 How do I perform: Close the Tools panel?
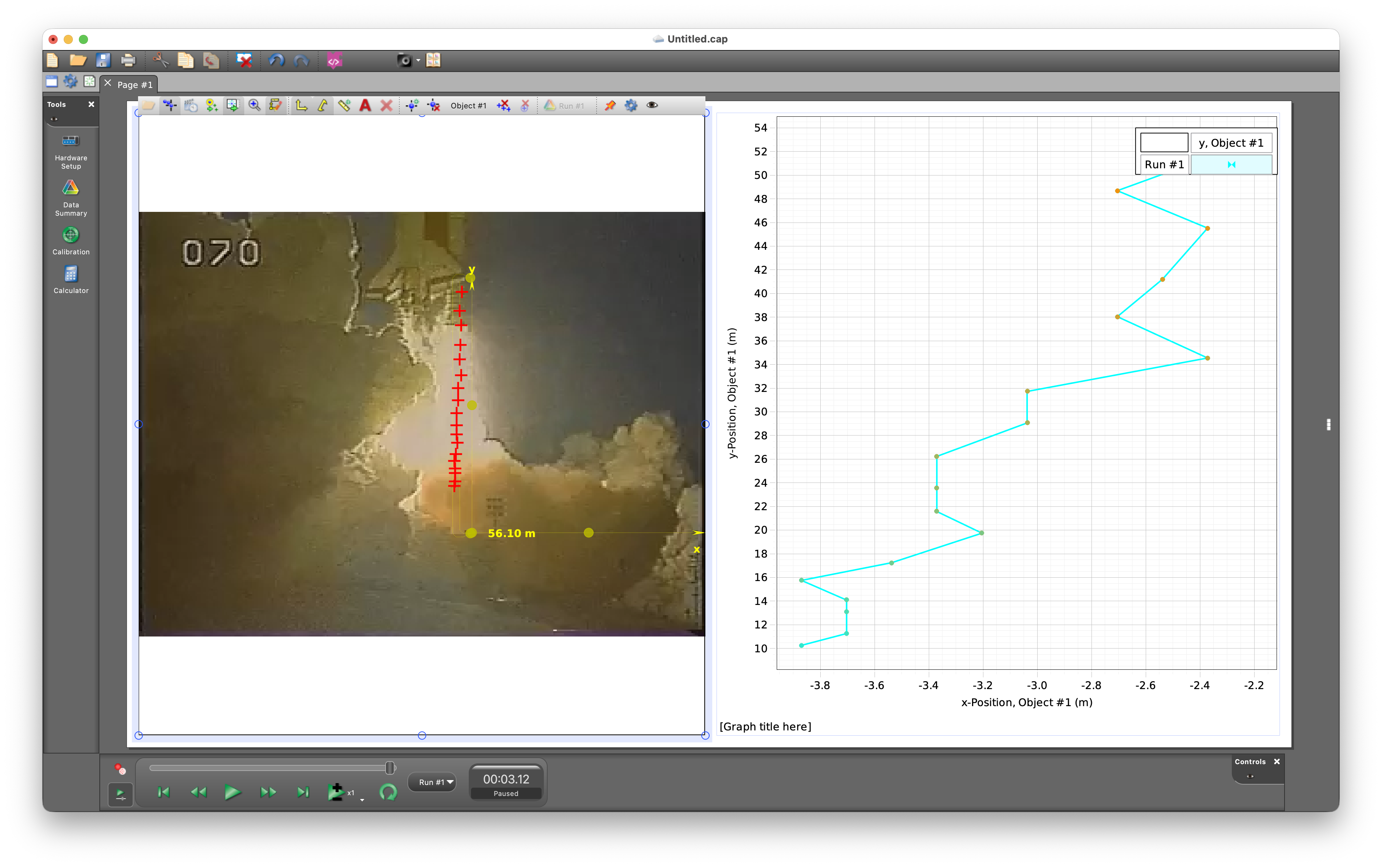(91, 104)
